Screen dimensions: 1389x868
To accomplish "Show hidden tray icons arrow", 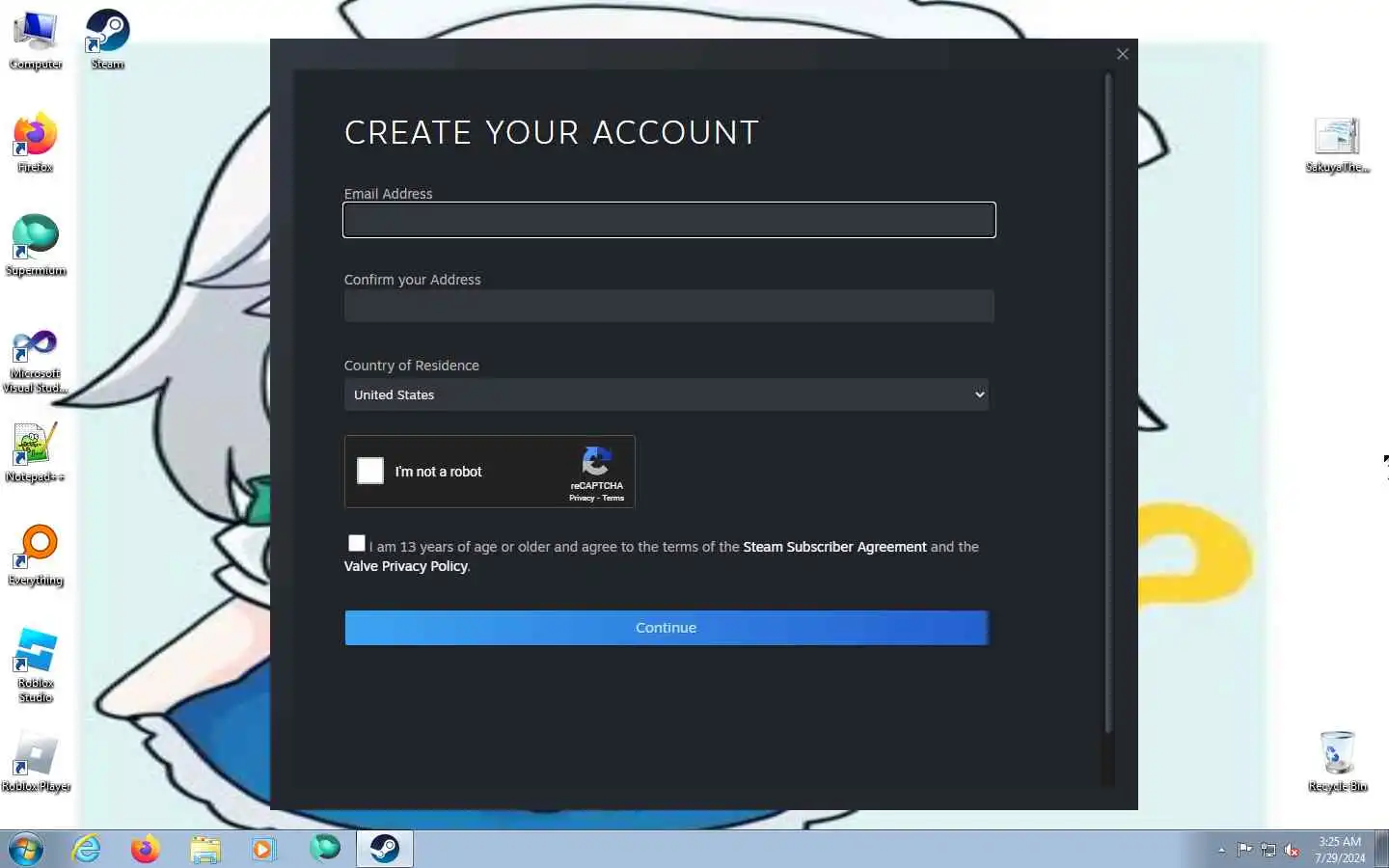I will [1221, 851].
